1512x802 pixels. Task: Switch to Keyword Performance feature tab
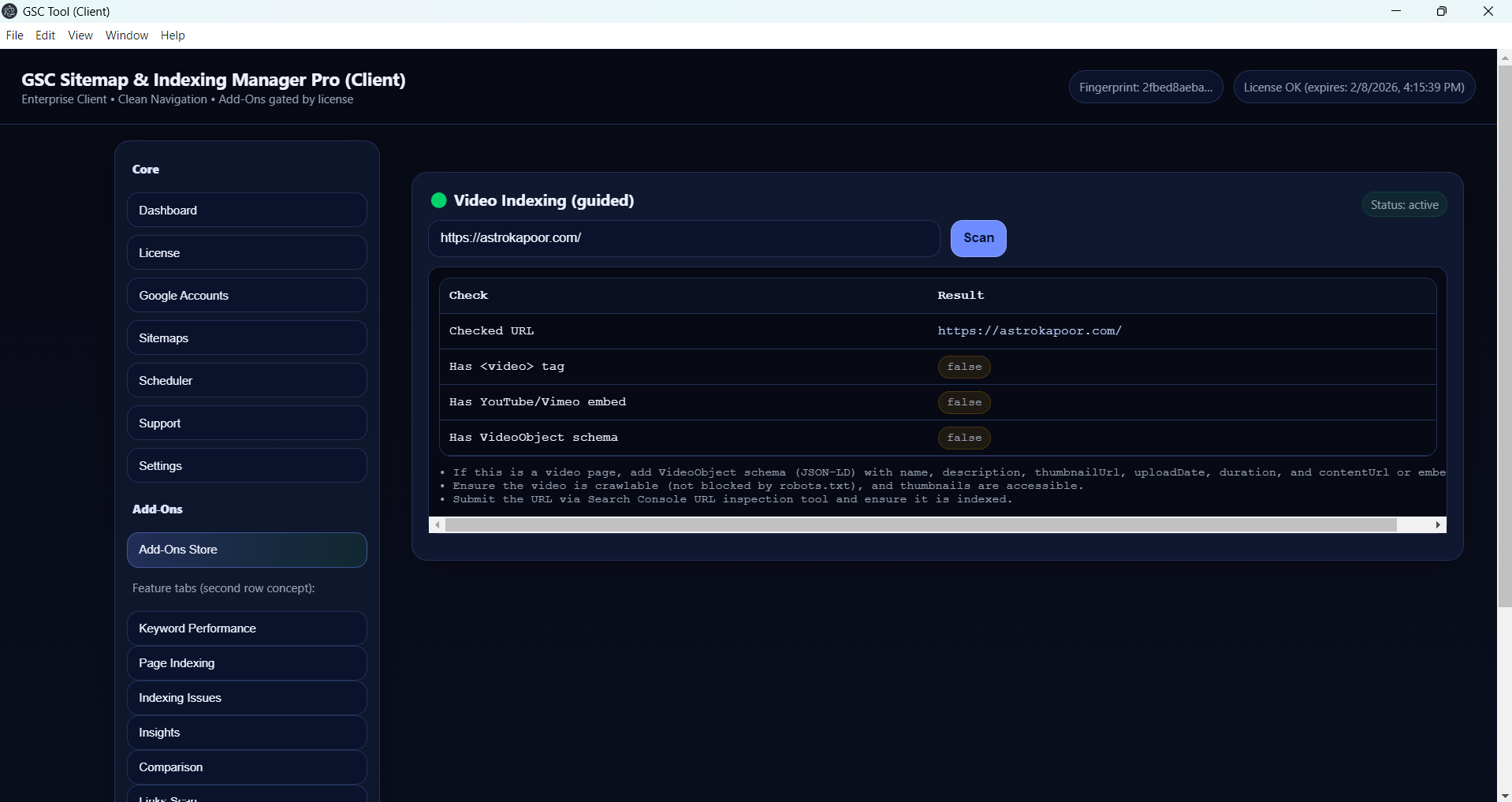pos(247,629)
